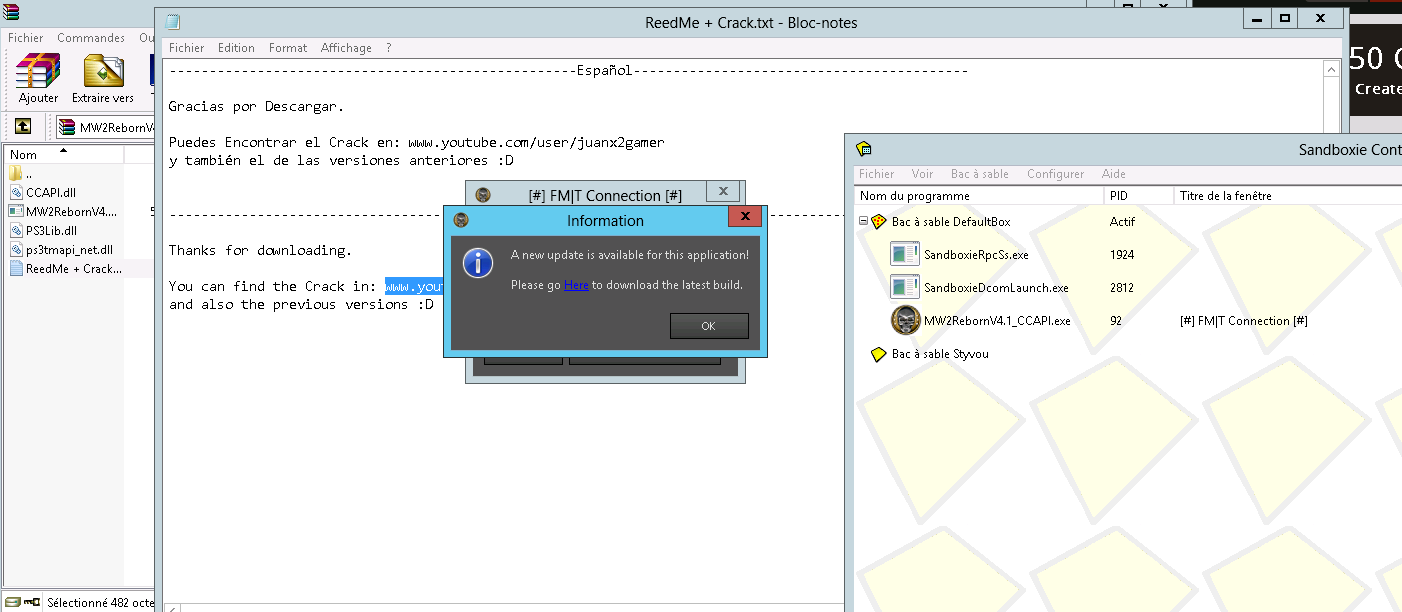Click the Titre de la fenêtre column header
Viewport: 1402px width, 612px height.
[1288, 196]
